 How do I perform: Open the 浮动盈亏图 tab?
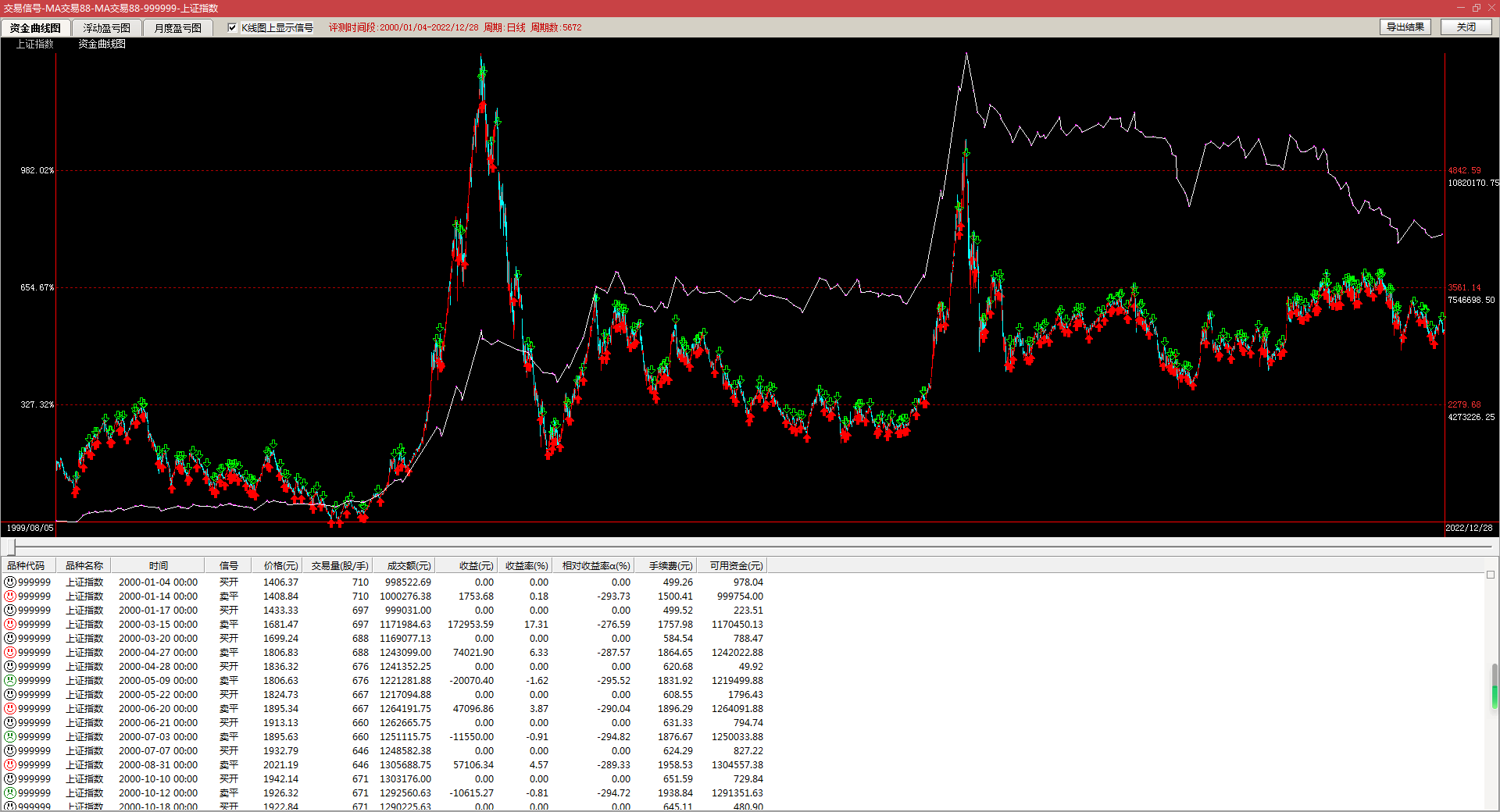(x=107, y=28)
